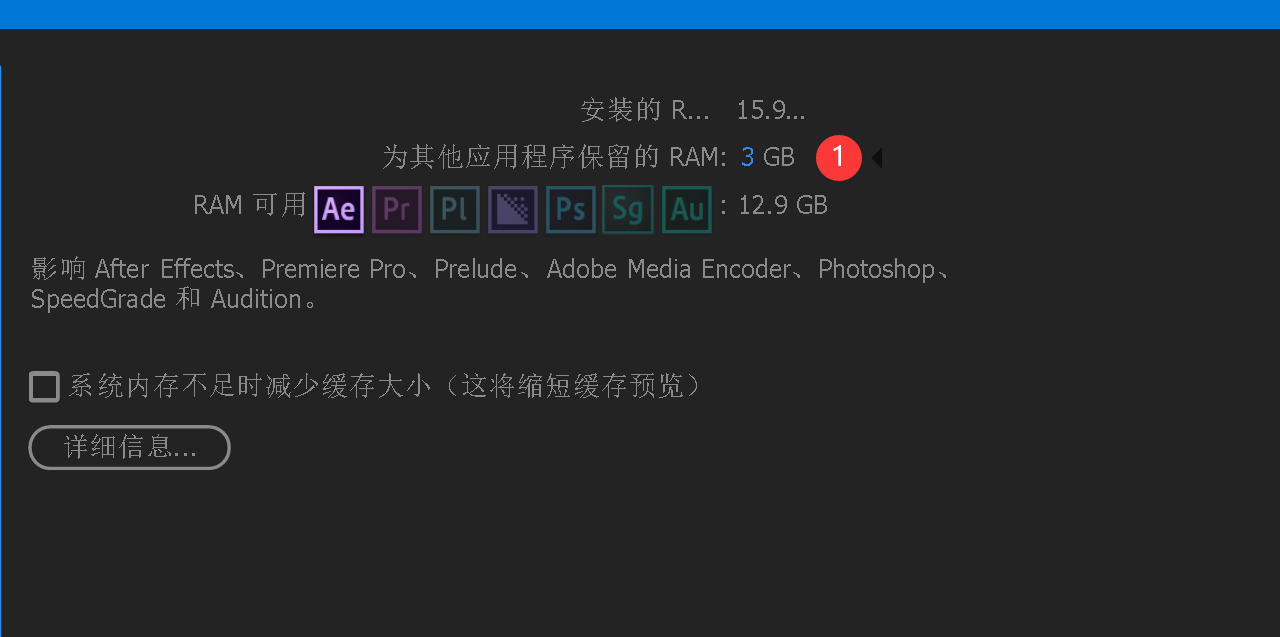1280x637 pixels.
Task: Click the Photoshop (Ps) icon
Action: [x=571, y=209]
